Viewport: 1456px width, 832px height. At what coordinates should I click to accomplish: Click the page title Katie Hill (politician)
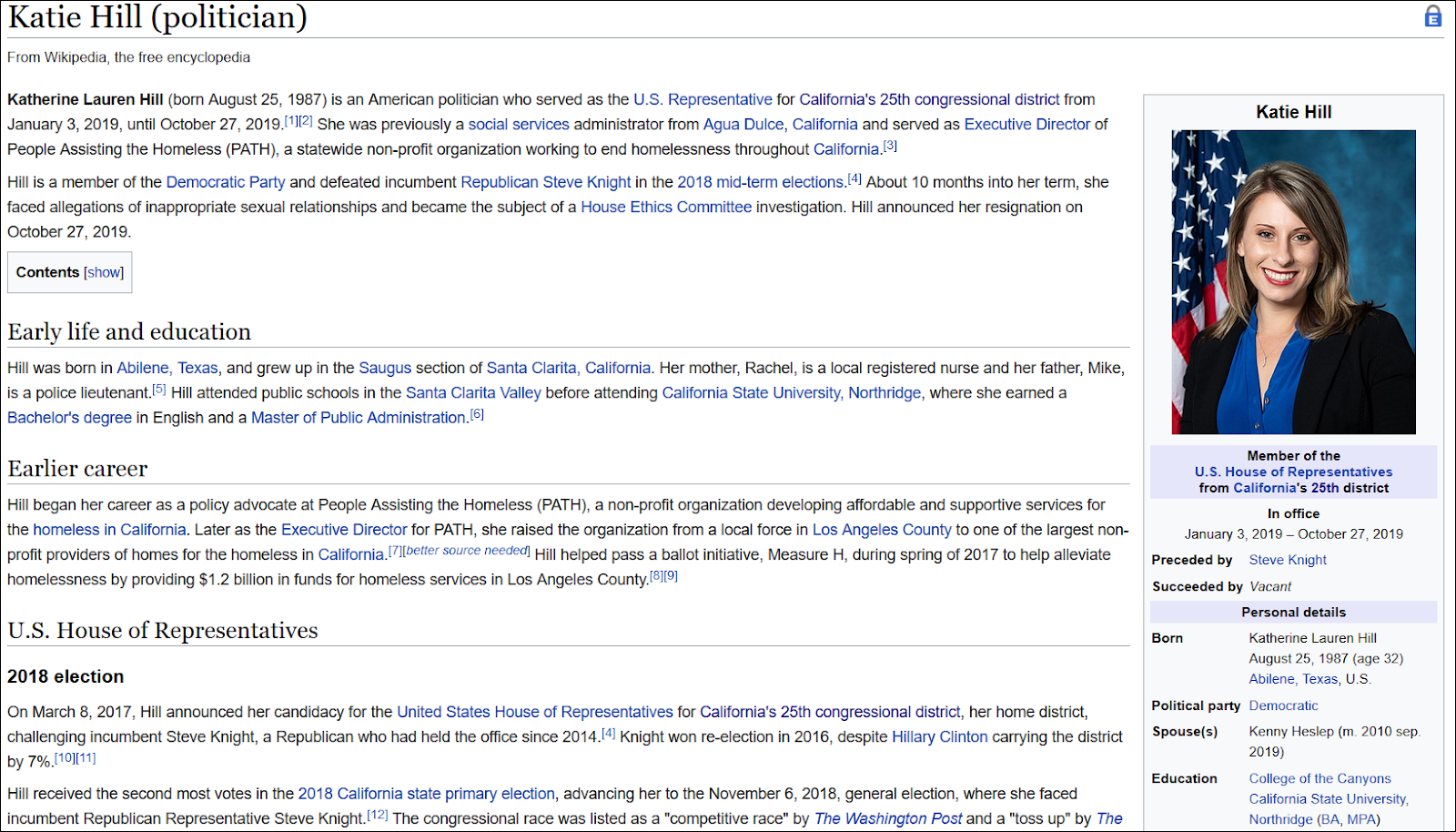pyautogui.click(x=157, y=16)
